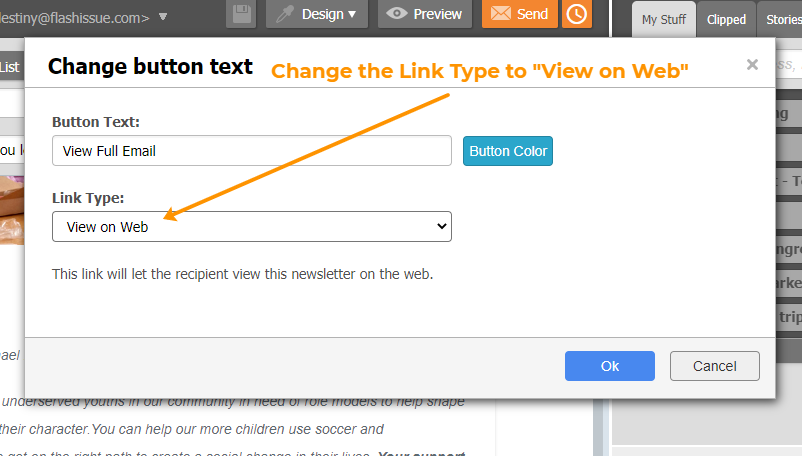Click the schedule clock icon
This screenshot has height=456, width=802.
577,14
